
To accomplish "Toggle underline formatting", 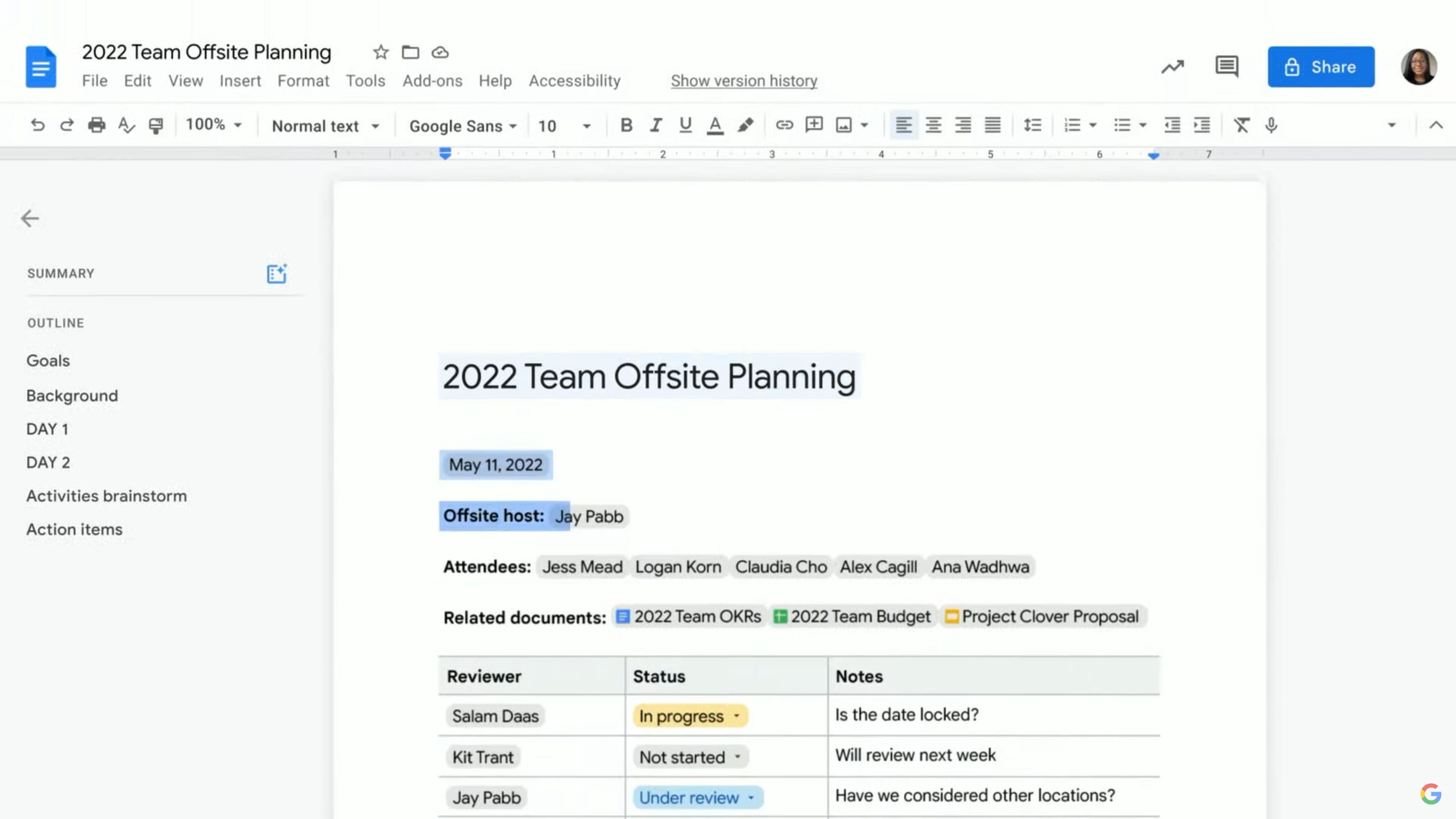I will point(685,125).
